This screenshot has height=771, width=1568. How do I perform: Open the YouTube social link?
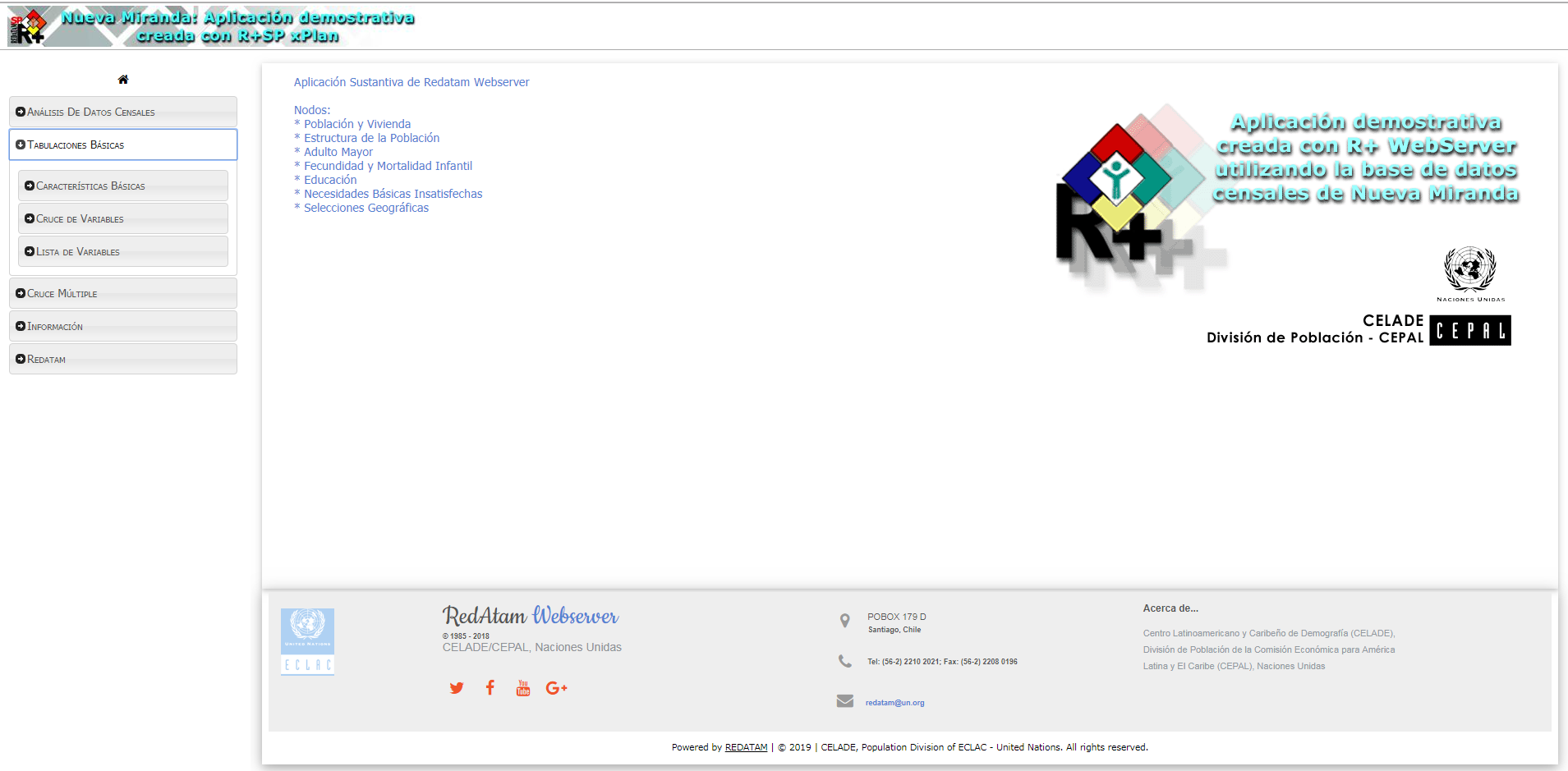coord(523,688)
